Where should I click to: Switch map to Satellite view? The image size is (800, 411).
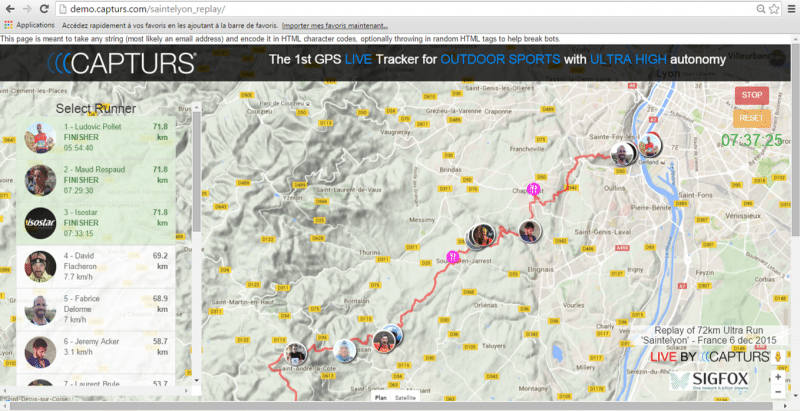tap(405, 397)
